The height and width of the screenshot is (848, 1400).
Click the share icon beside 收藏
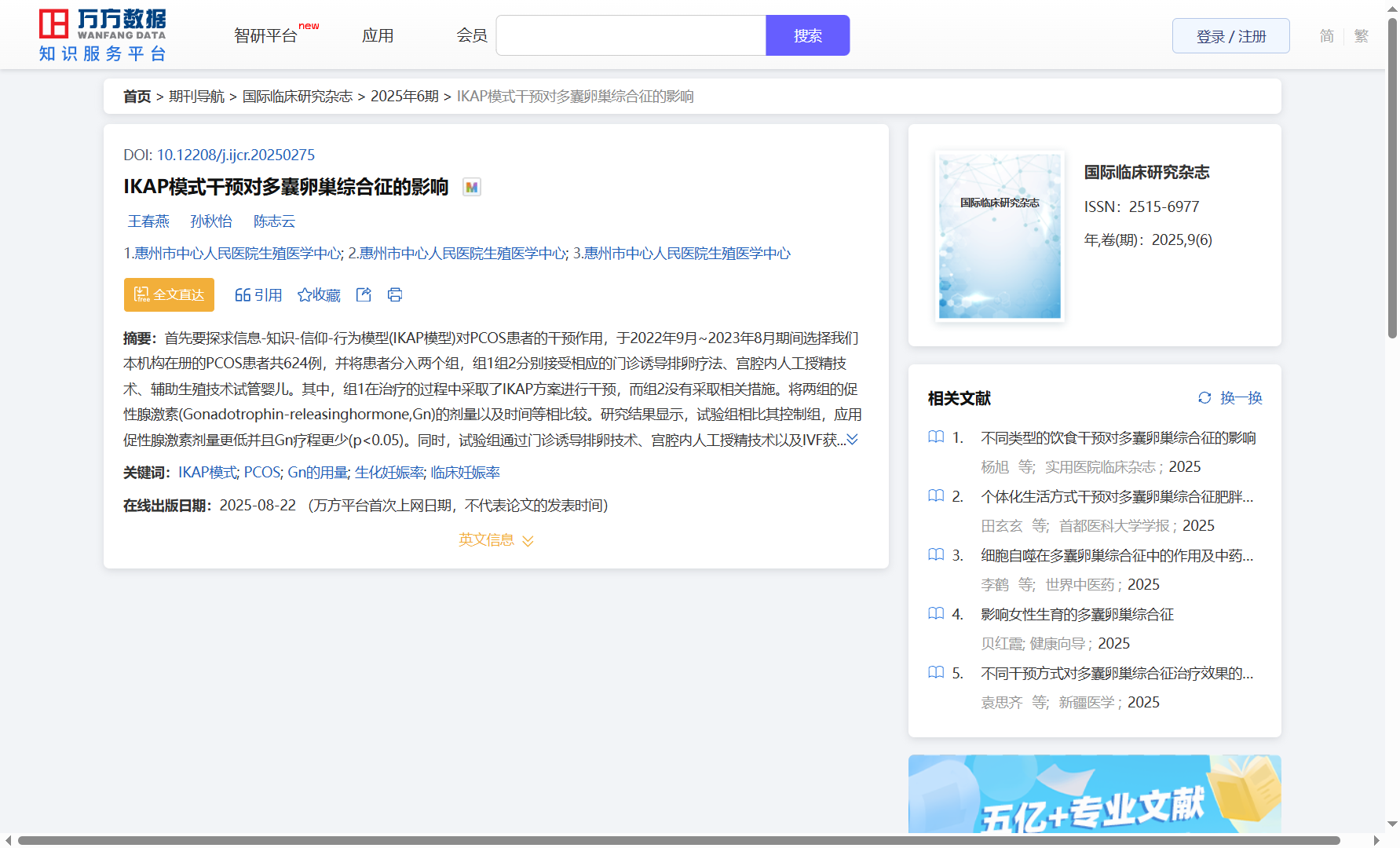364,294
